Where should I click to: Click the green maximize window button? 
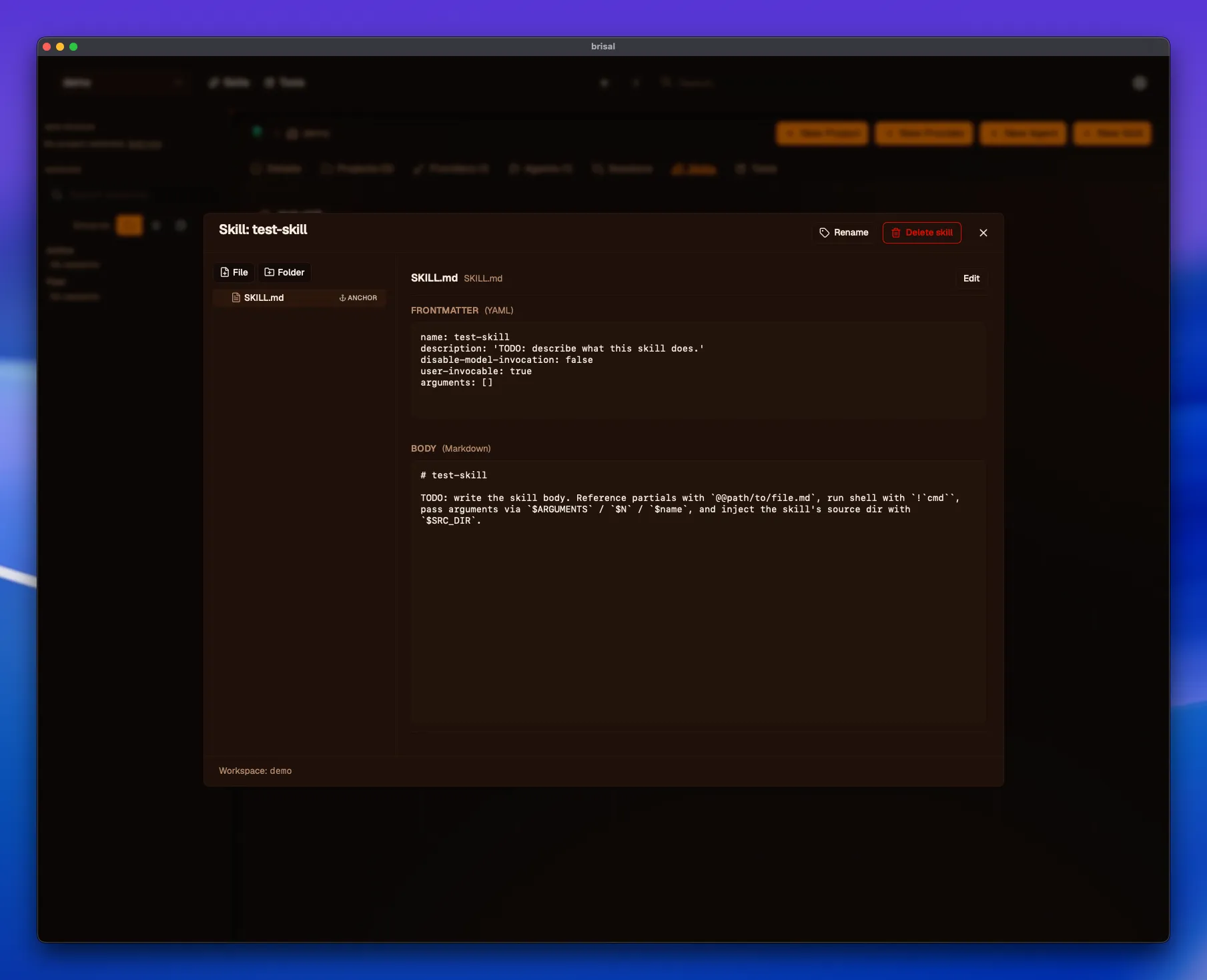(x=73, y=47)
